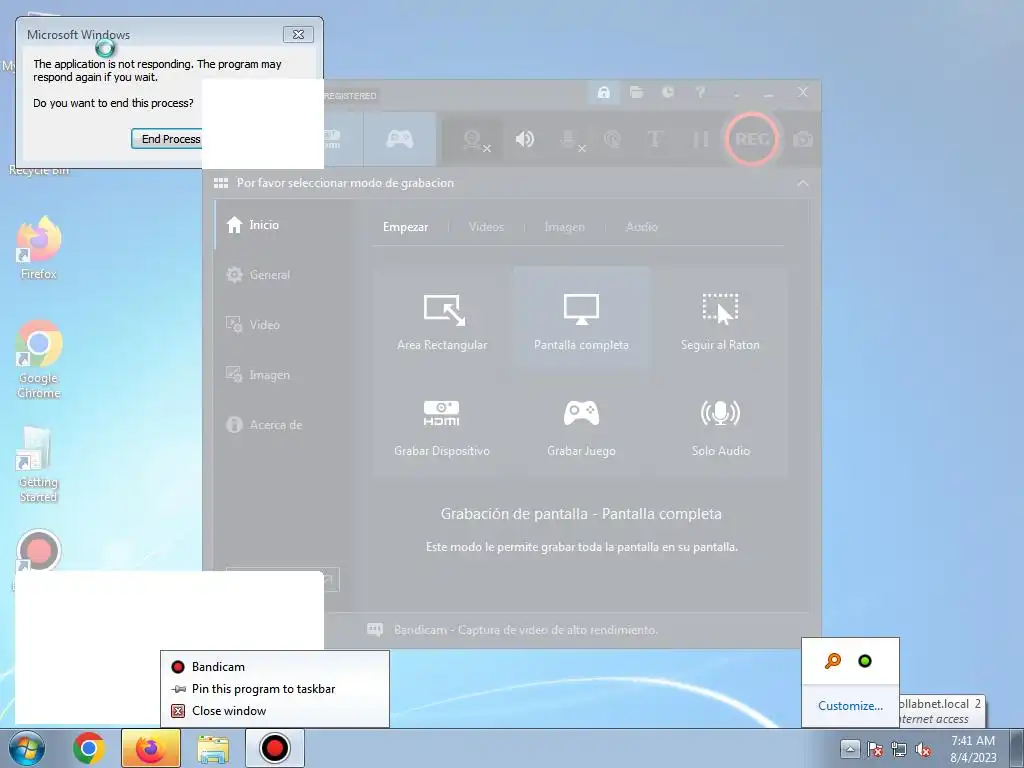Select Bandicam in the jump list
Image resolution: width=1024 pixels, height=768 pixels.
(x=275, y=667)
